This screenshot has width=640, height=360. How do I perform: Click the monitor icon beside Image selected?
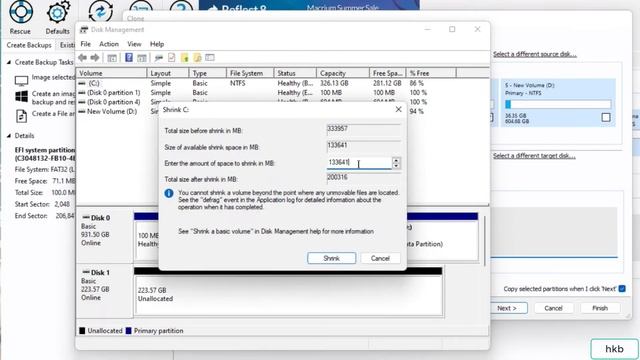21,81
